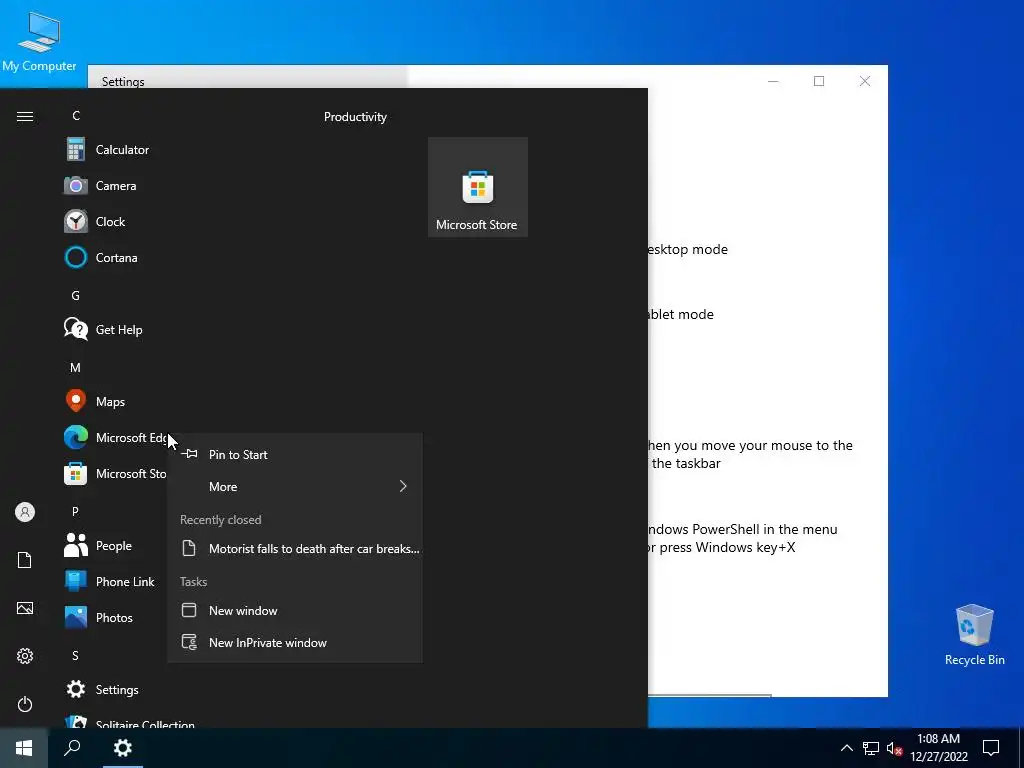Click the Productivity group title
This screenshot has height=768, width=1024.
pos(355,117)
